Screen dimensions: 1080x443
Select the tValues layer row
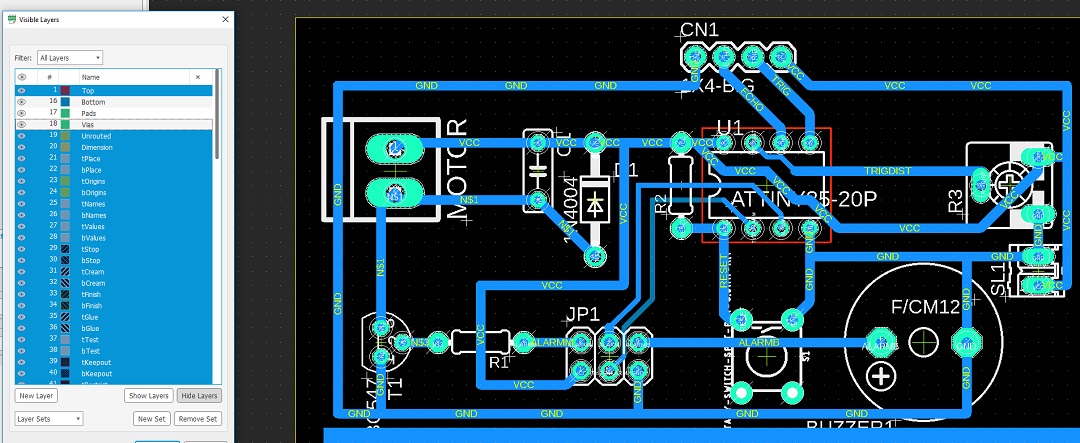114,226
